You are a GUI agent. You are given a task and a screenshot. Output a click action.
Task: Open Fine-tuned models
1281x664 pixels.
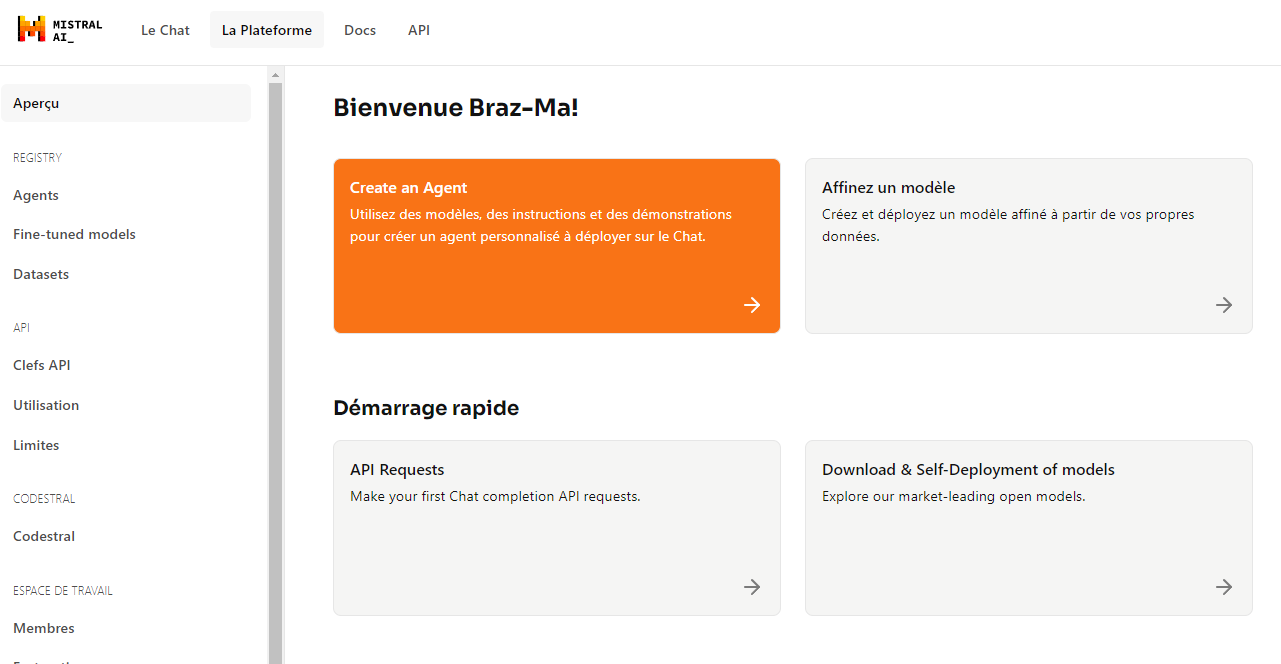74,234
